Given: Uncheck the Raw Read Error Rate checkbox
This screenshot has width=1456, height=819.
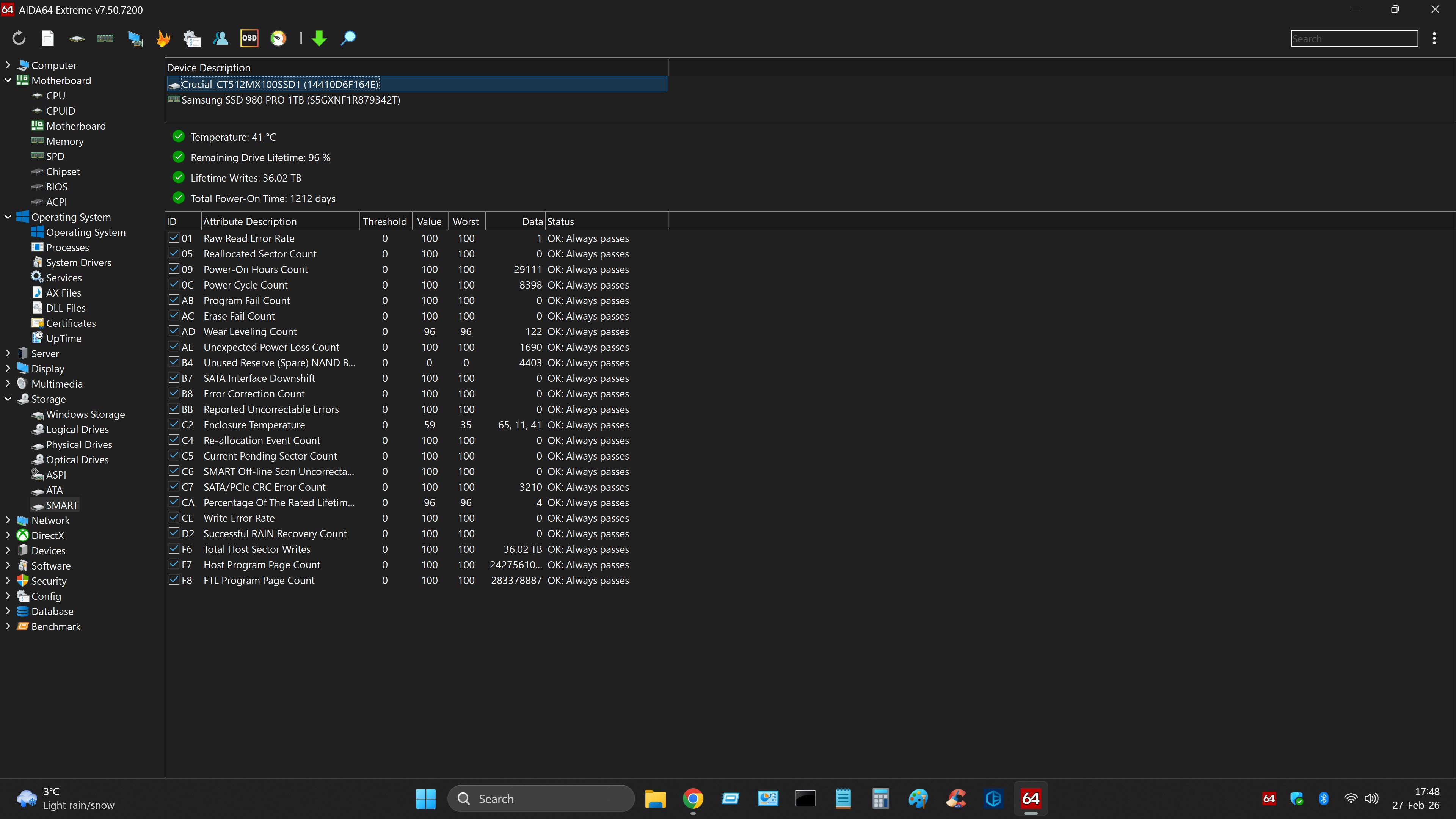Looking at the screenshot, I should pyautogui.click(x=174, y=238).
